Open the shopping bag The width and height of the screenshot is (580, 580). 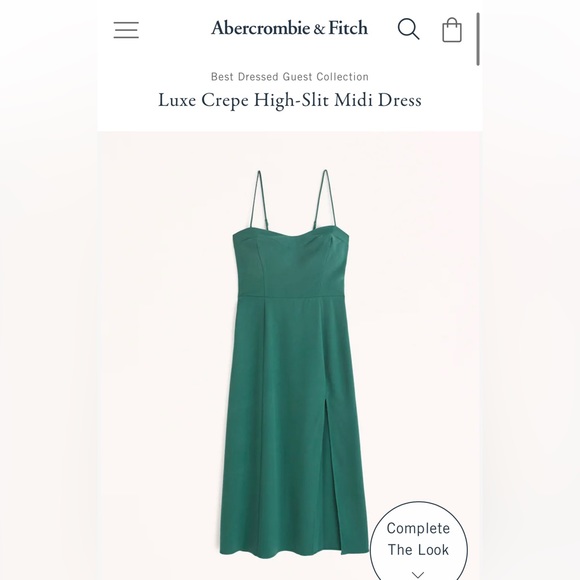[452, 30]
